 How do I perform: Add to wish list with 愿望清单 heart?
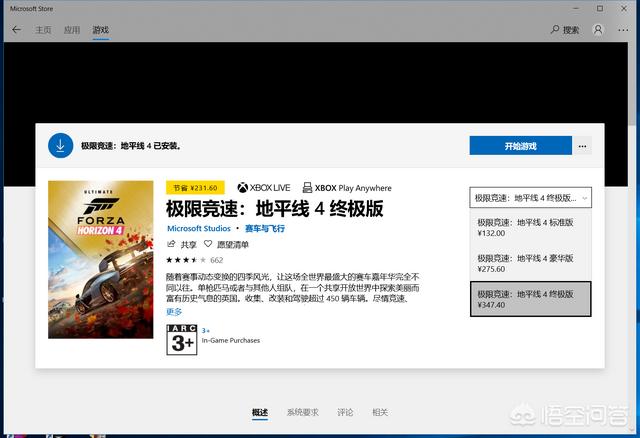point(226,245)
